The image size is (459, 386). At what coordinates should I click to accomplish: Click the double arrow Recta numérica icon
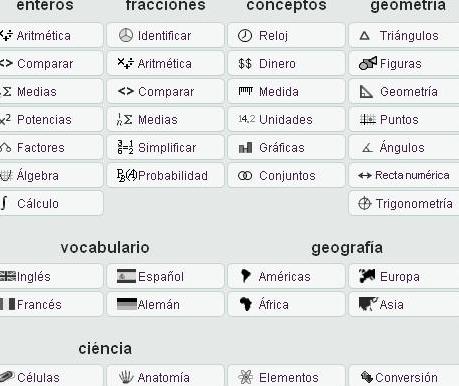pos(365,175)
